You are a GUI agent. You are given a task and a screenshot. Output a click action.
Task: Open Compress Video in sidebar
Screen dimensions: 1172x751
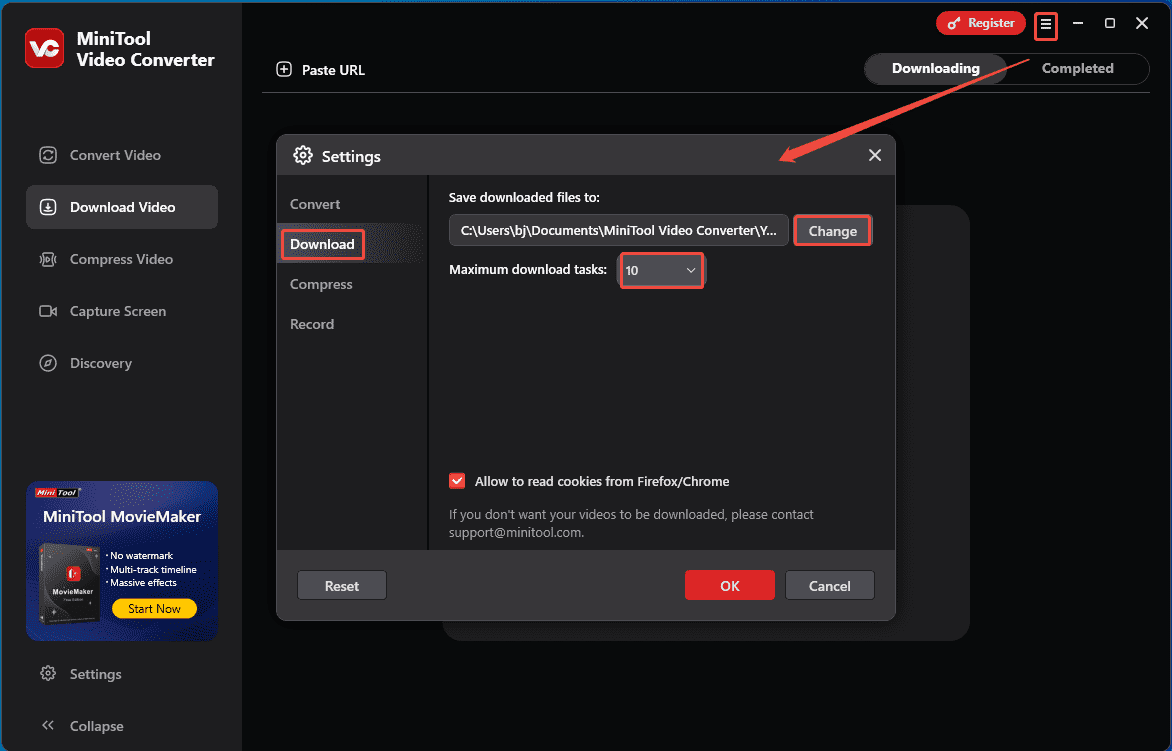(122, 259)
